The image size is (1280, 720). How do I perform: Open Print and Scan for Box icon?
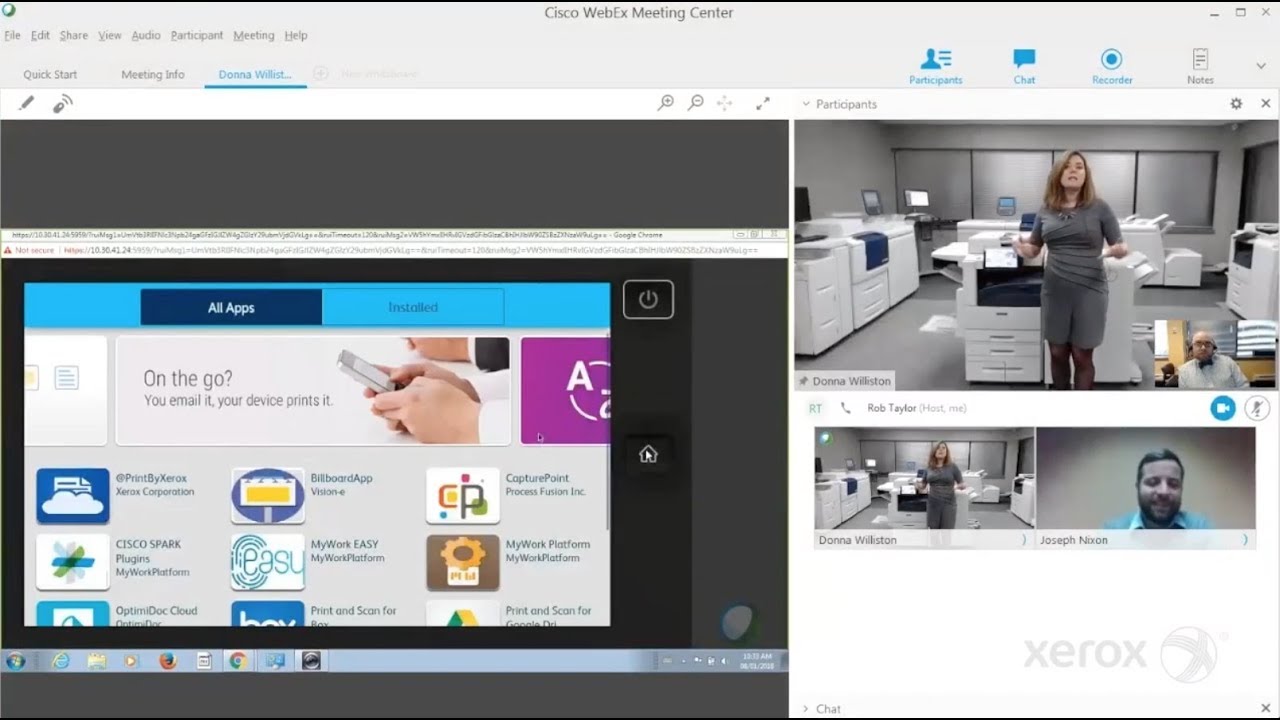pyautogui.click(x=268, y=613)
